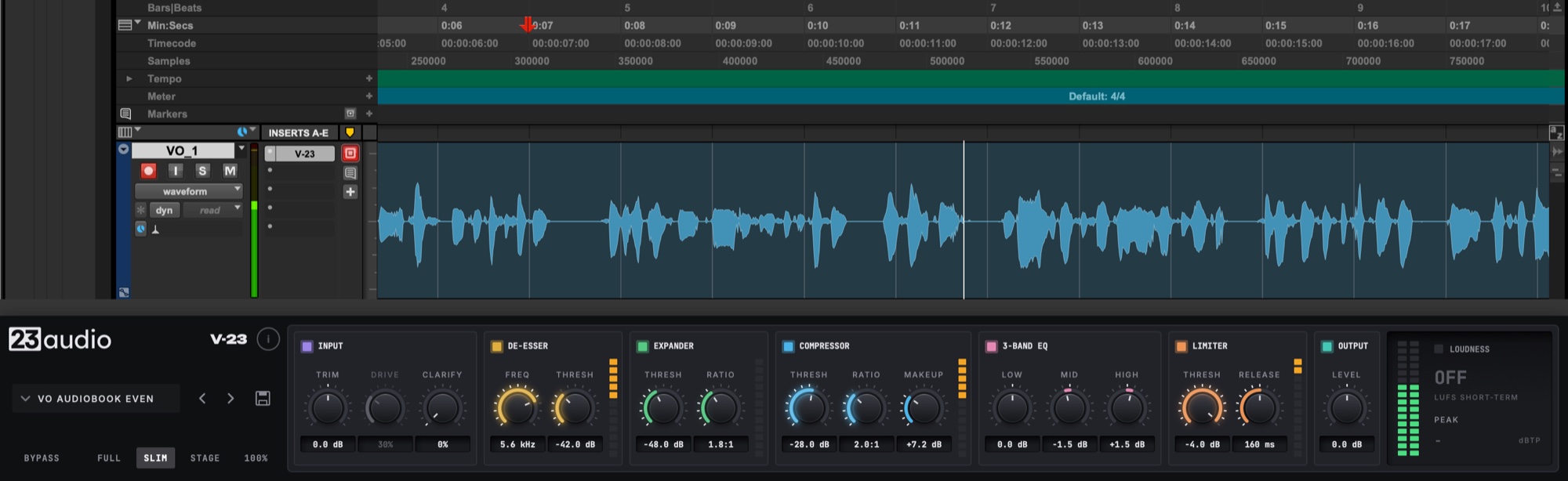This screenshot has height=481, width=1568.
Task: Toggle the INPUT module on/off square
Action: (307, 346)
